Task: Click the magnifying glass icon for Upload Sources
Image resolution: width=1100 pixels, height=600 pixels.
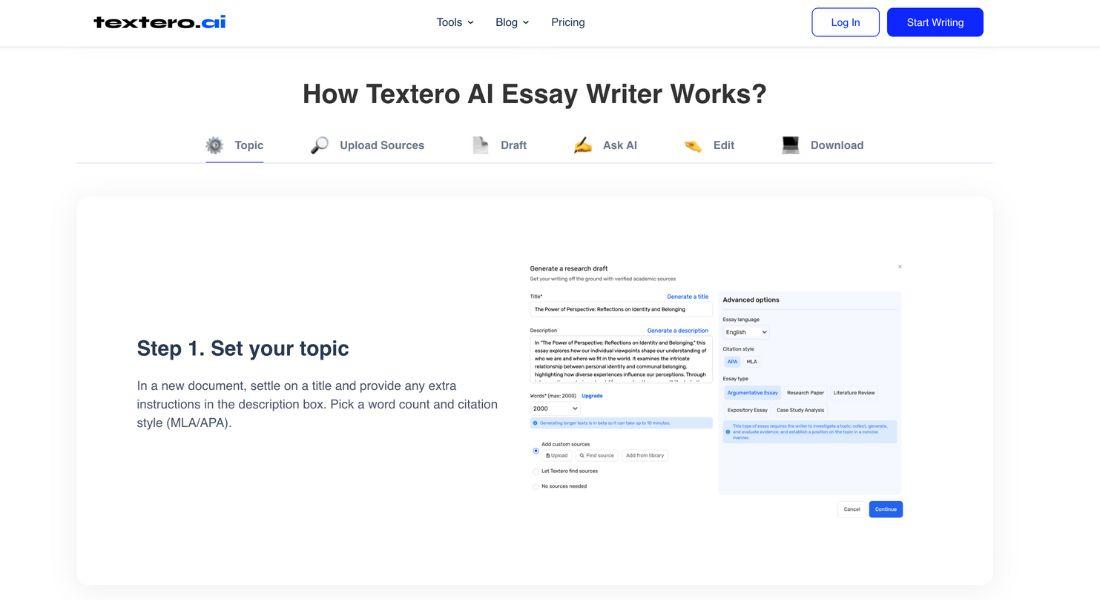Action: click(x=320, y=145)
